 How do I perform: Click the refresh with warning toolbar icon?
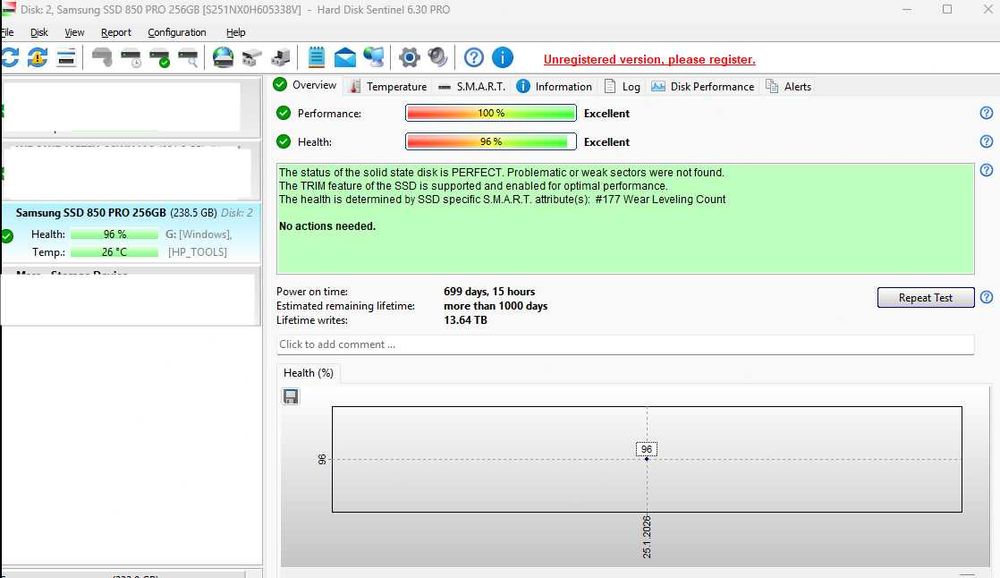pyautogui.click(x=38, y=57)
